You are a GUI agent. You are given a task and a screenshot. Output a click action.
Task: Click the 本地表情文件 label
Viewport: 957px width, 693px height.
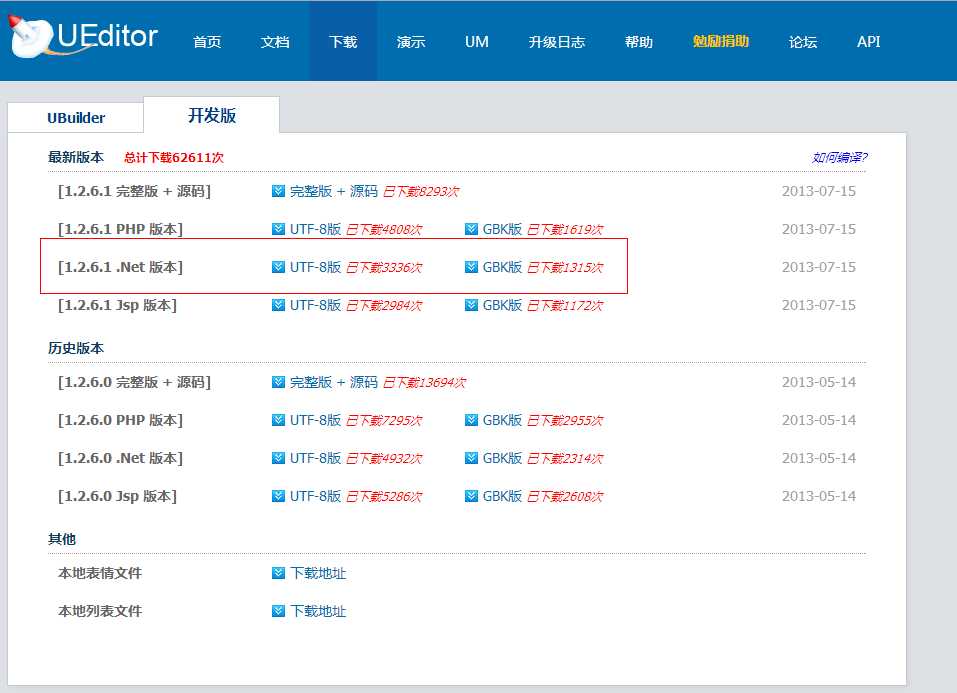pos(99,573)
